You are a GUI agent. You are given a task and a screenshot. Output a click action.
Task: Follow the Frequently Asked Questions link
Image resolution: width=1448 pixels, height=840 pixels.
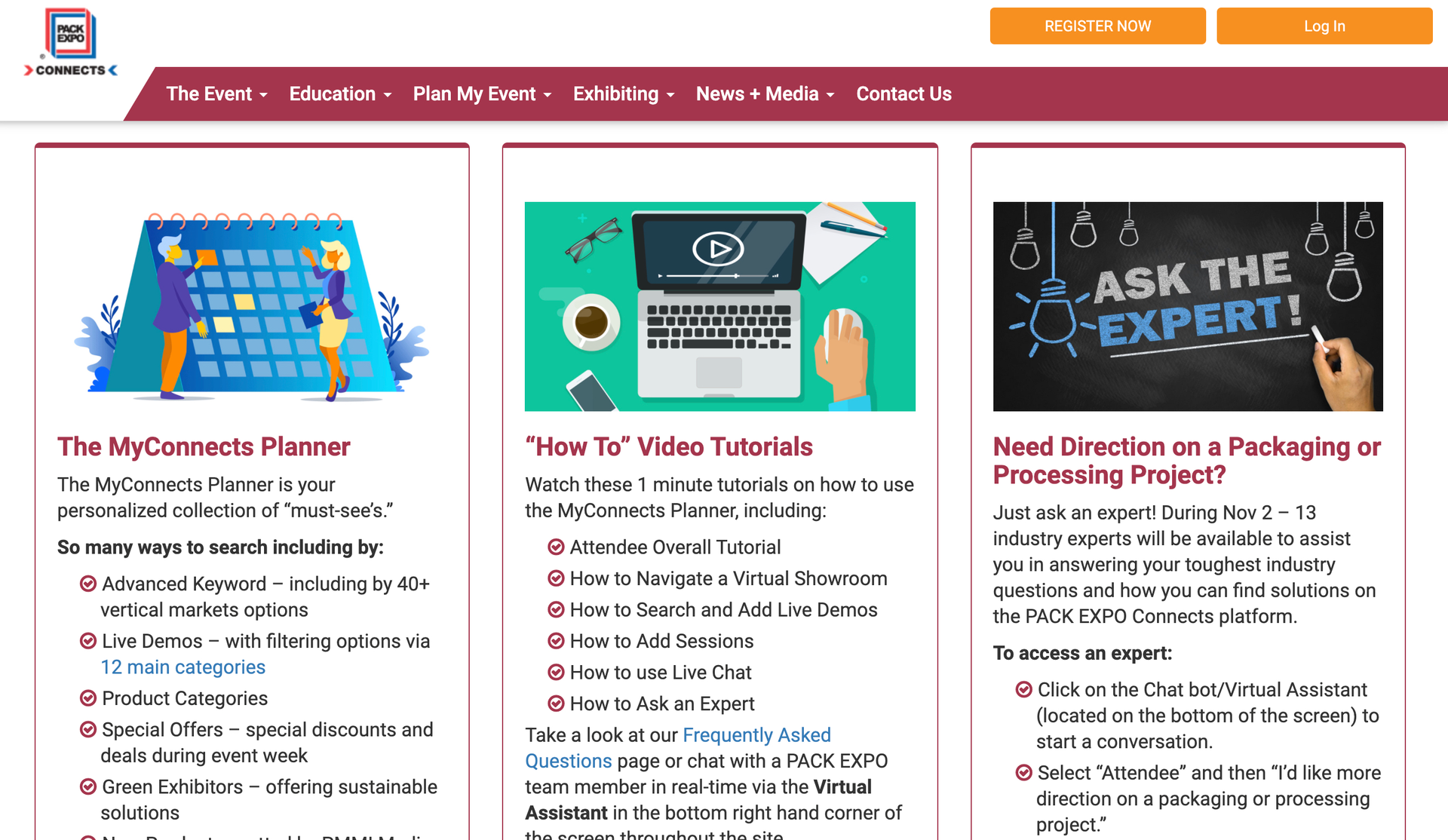[756, 735]
